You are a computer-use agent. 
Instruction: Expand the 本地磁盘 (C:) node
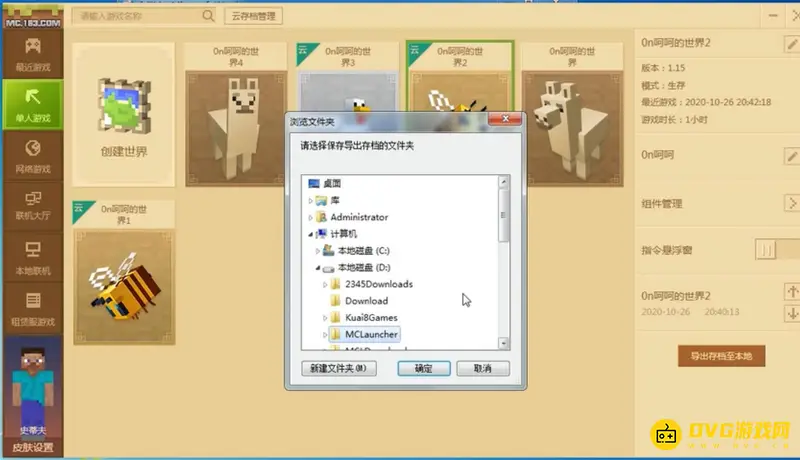(x=318, y=251)
